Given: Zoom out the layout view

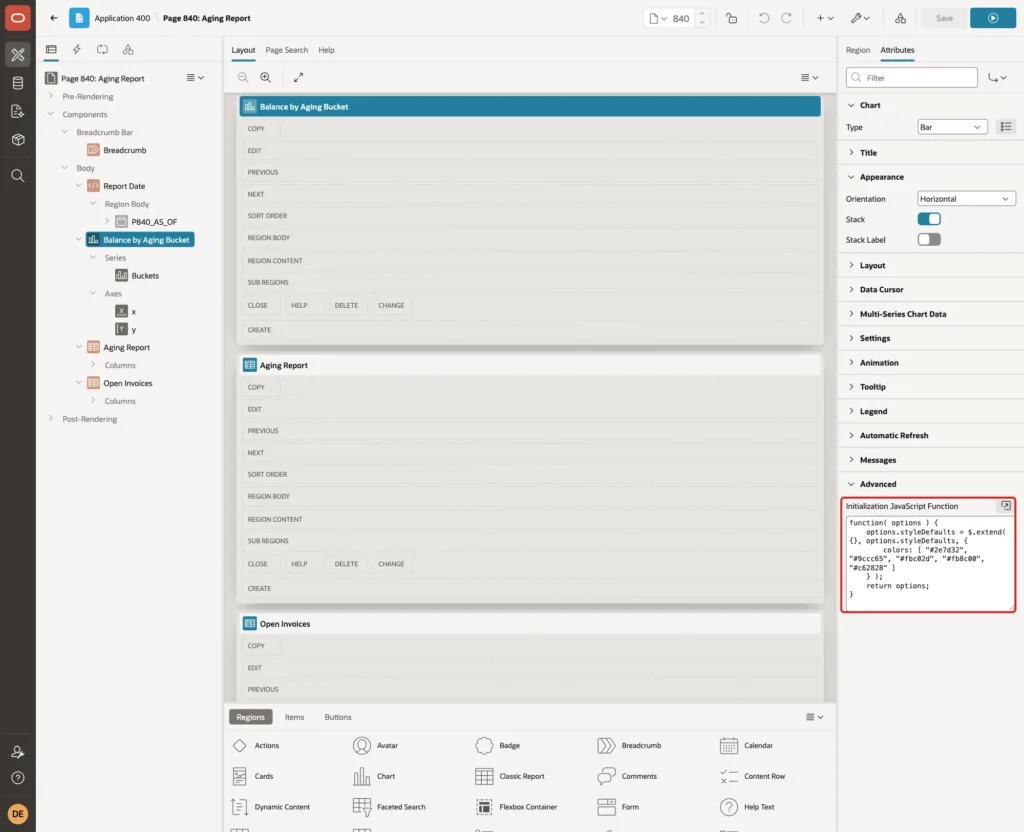Looking at the screenshot, I should [243, 77].
